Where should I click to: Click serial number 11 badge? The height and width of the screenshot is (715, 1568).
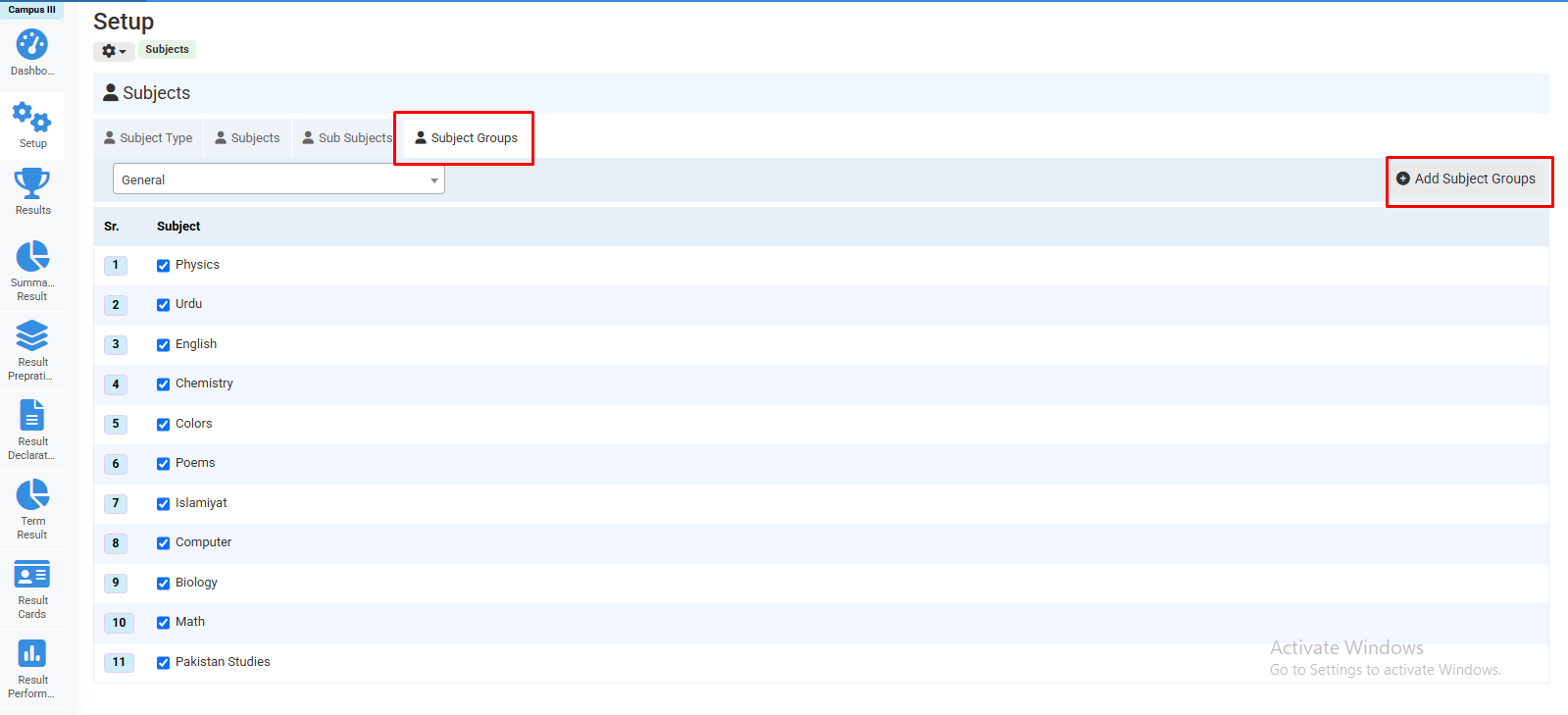[x=119, y=662]
